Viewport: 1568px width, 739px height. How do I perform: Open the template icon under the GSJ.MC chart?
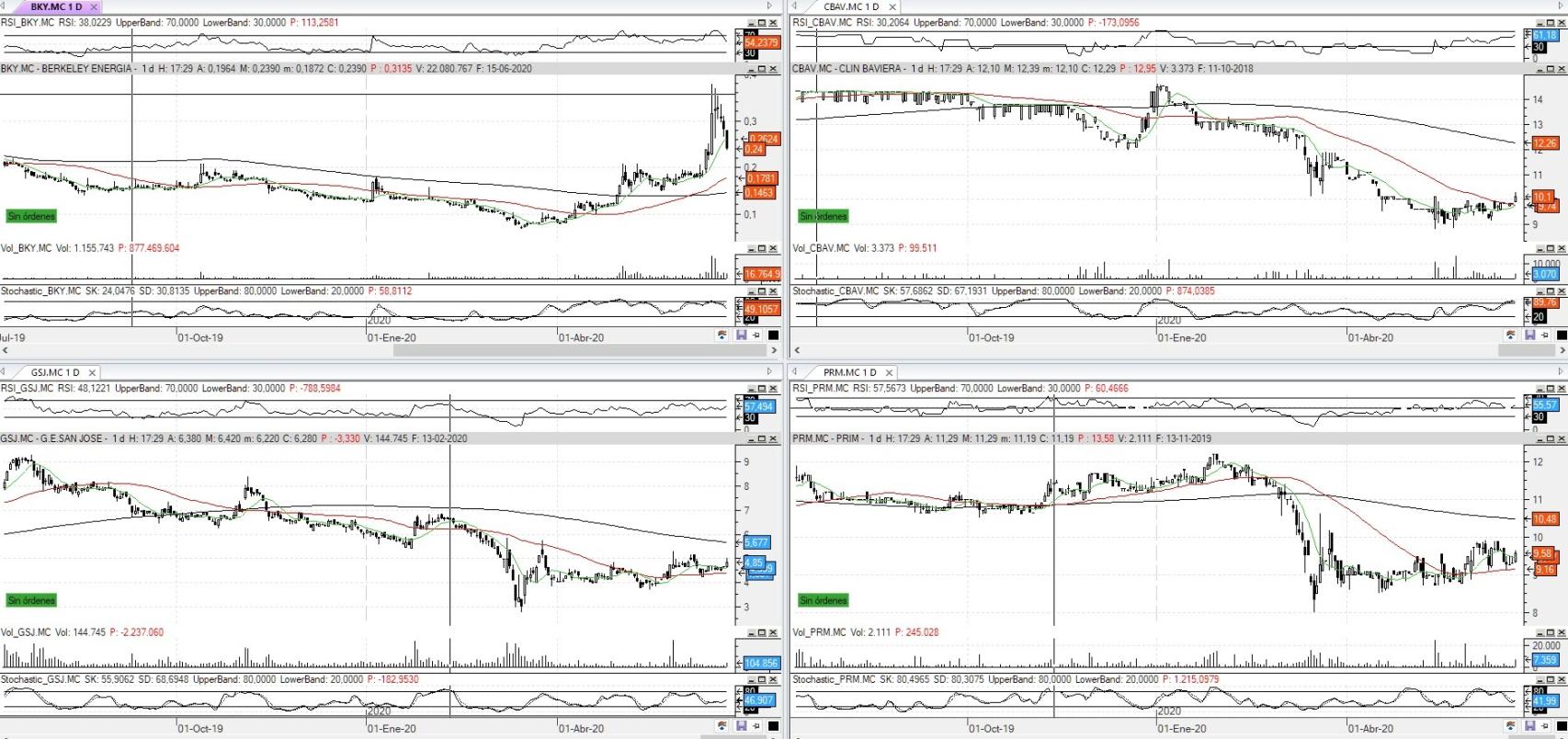722,726
